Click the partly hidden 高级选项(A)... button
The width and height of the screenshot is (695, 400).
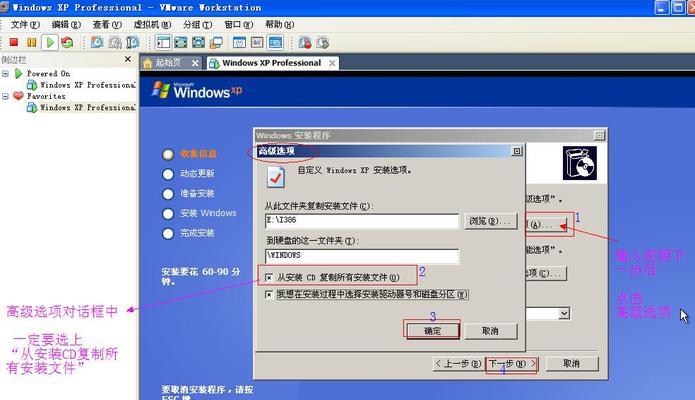(x=546, y=224)
